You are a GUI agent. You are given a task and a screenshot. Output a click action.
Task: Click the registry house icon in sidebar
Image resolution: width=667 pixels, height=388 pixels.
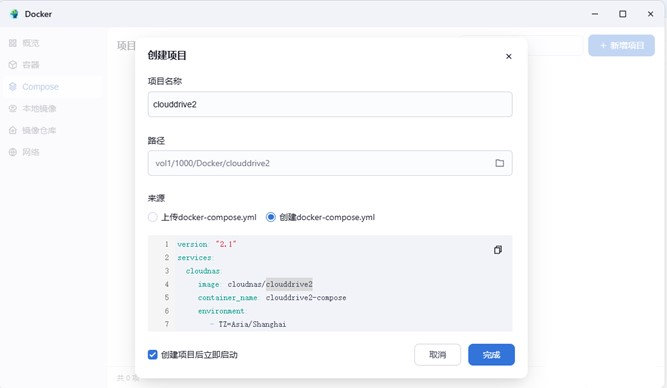click(13, 130)
